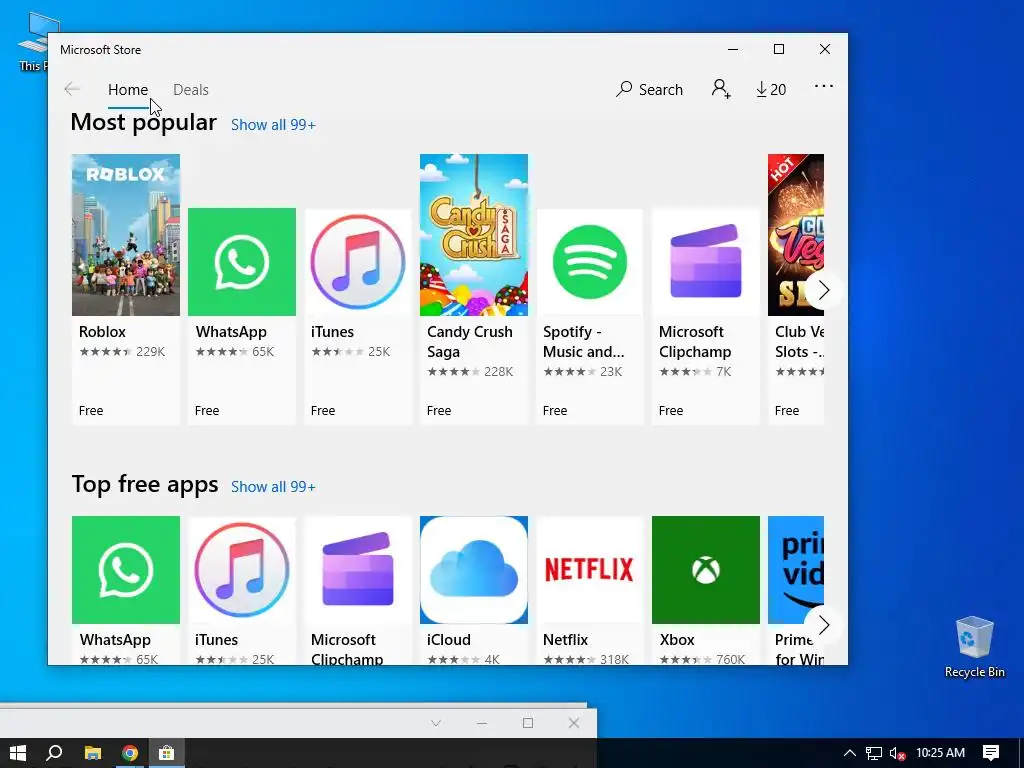Click the Free price under Spotify
Image resolution: width=1024 pixels, height=768 pixels.
[555, 411]
